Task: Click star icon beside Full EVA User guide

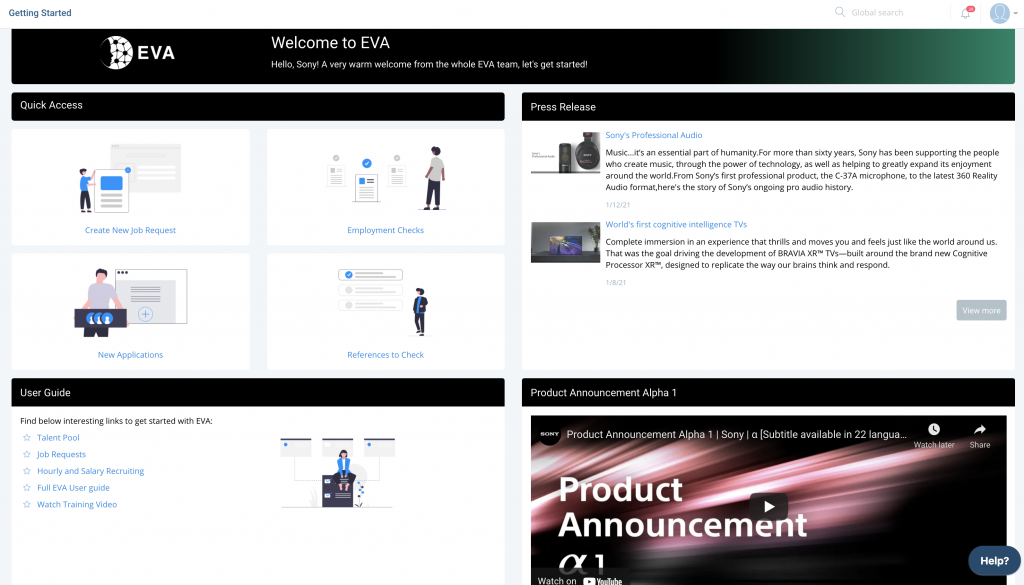Action: 27,487
